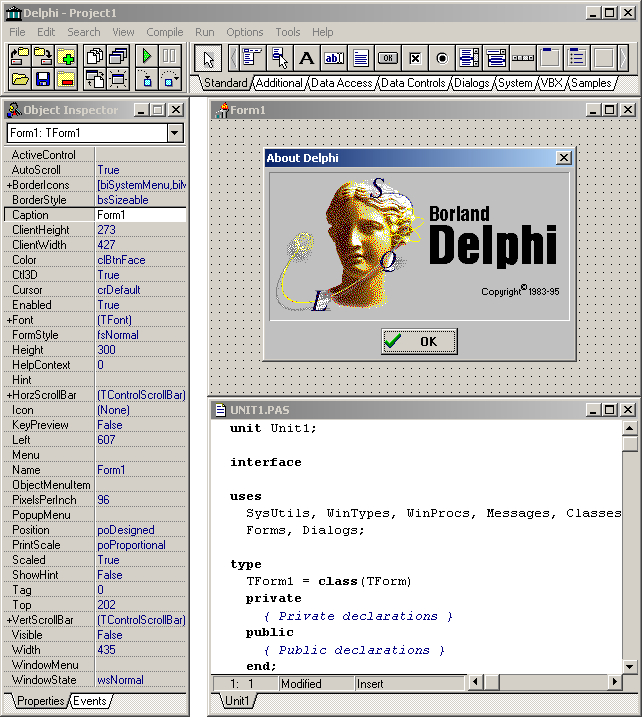Pick the ListBox component icon

click(469, 58)
